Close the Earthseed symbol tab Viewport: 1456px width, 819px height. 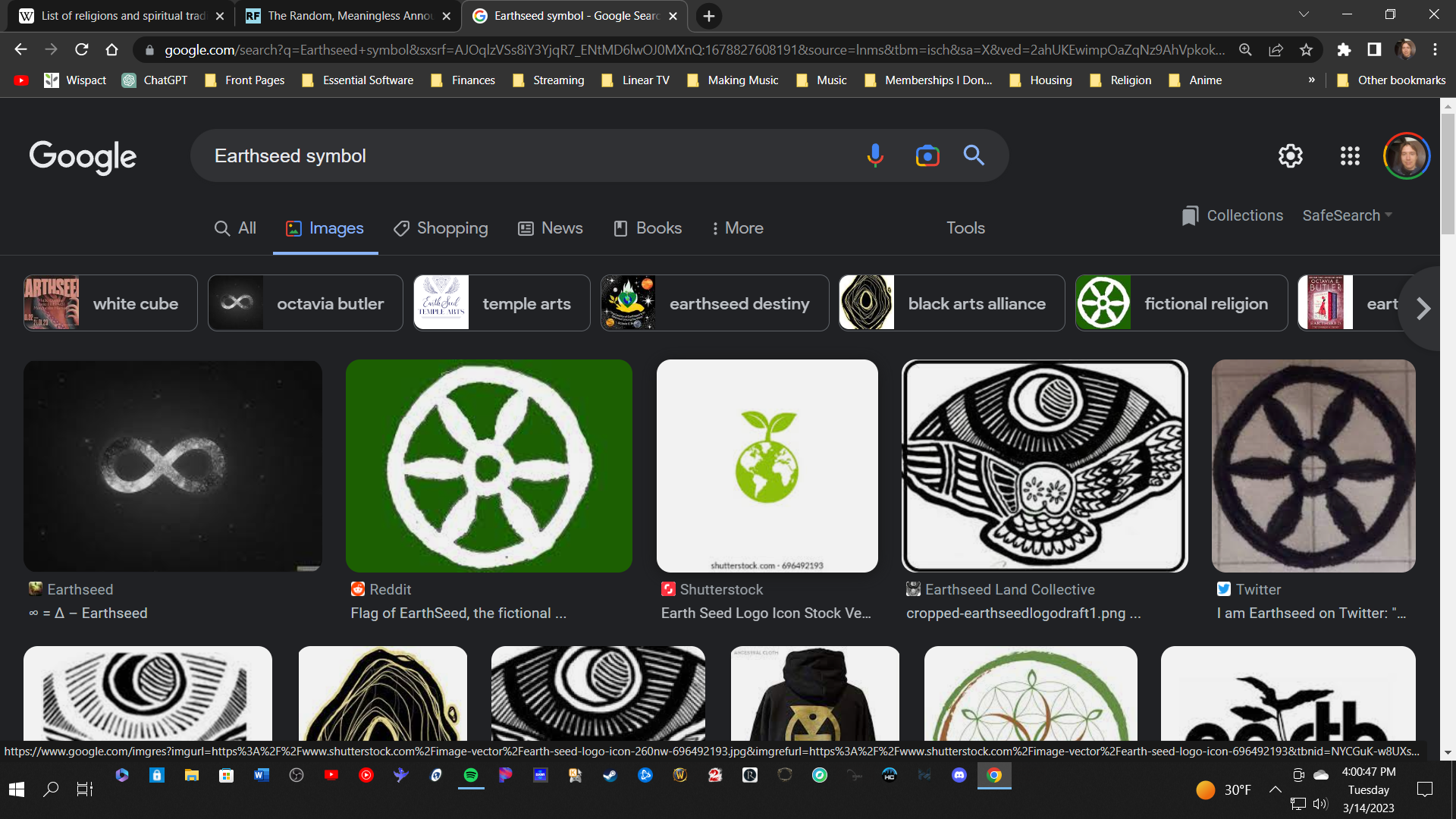tap(673, 16)
